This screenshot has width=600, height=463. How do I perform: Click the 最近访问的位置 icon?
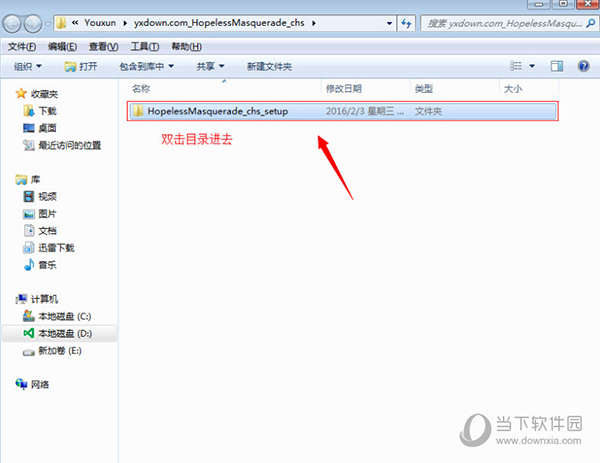coord(29,145)
